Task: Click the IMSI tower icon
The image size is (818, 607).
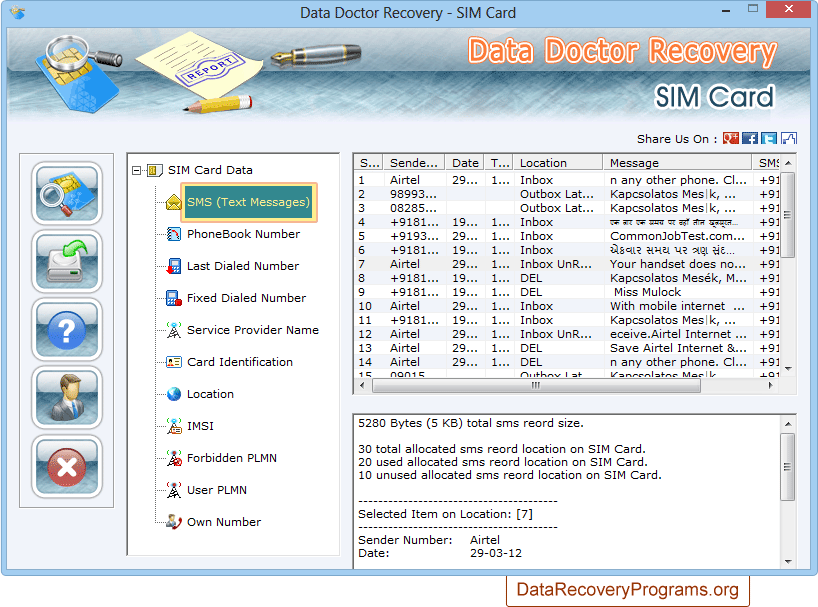Action: [x=173, y=426]
